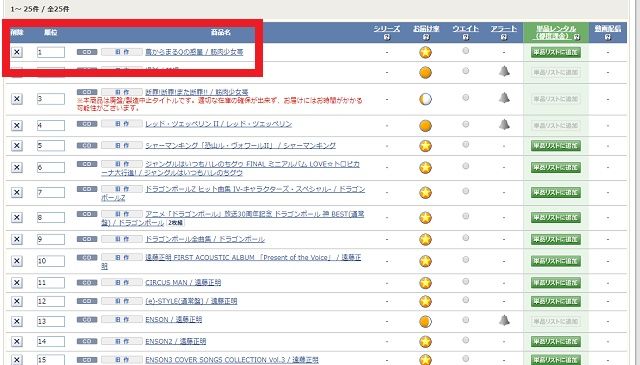640x365 pixels.
Task: Delete the ENSON row ranked 13
Action: point(17,321)
